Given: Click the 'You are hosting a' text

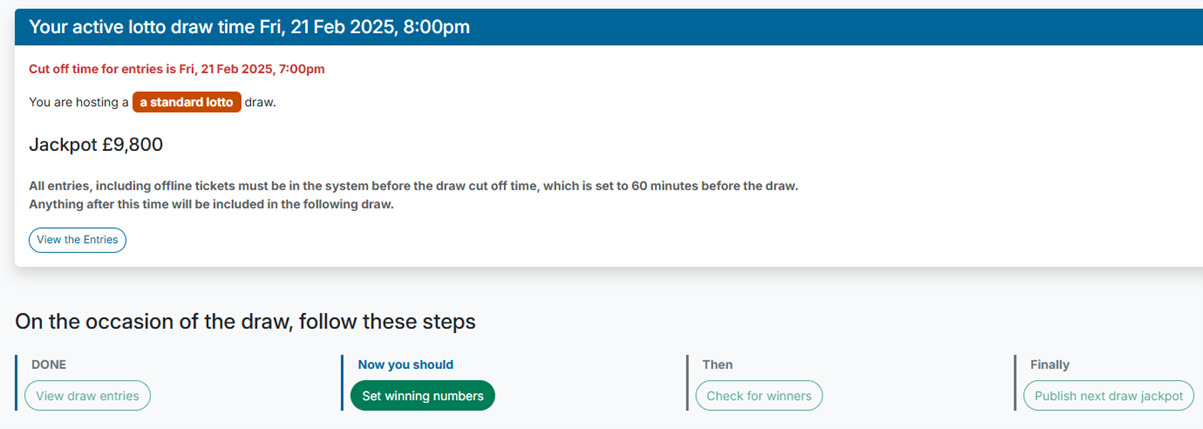Looking at the screenshot, I should tap(78, 102).
